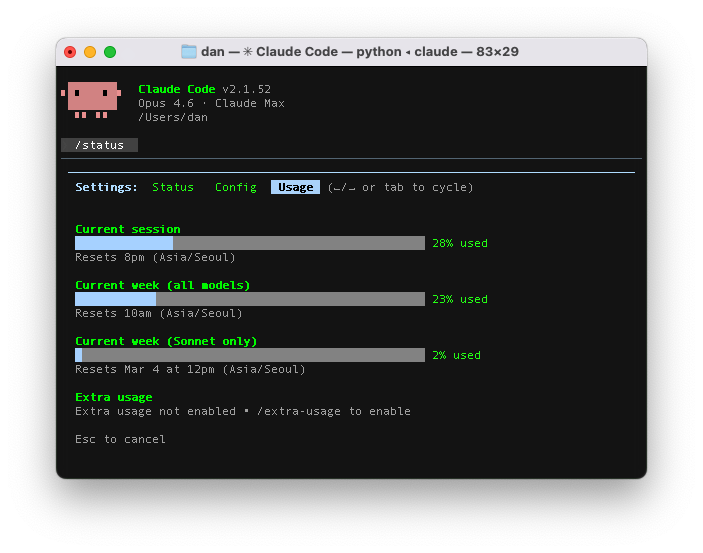The width and height of the screenshot is (703, 553).
Task: Click the 'Current session' heading
Action: click(128, 229)
